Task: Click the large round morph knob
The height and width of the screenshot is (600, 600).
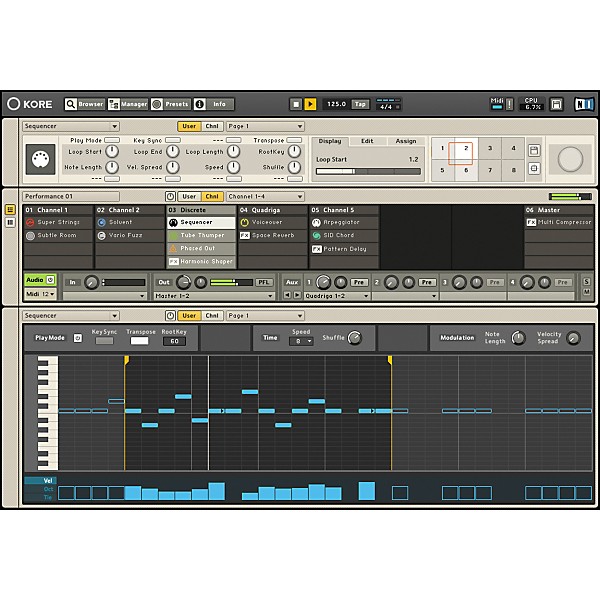Action: 570,159
